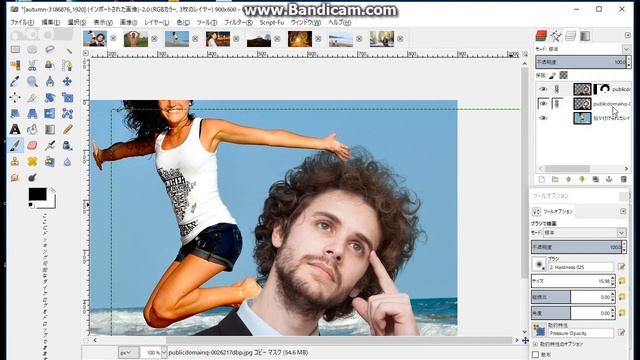Image resolution: width=640 pixels, height=360 pixels.
Task: Toggle chain link on the middle layer
Action: click(557, 104)
